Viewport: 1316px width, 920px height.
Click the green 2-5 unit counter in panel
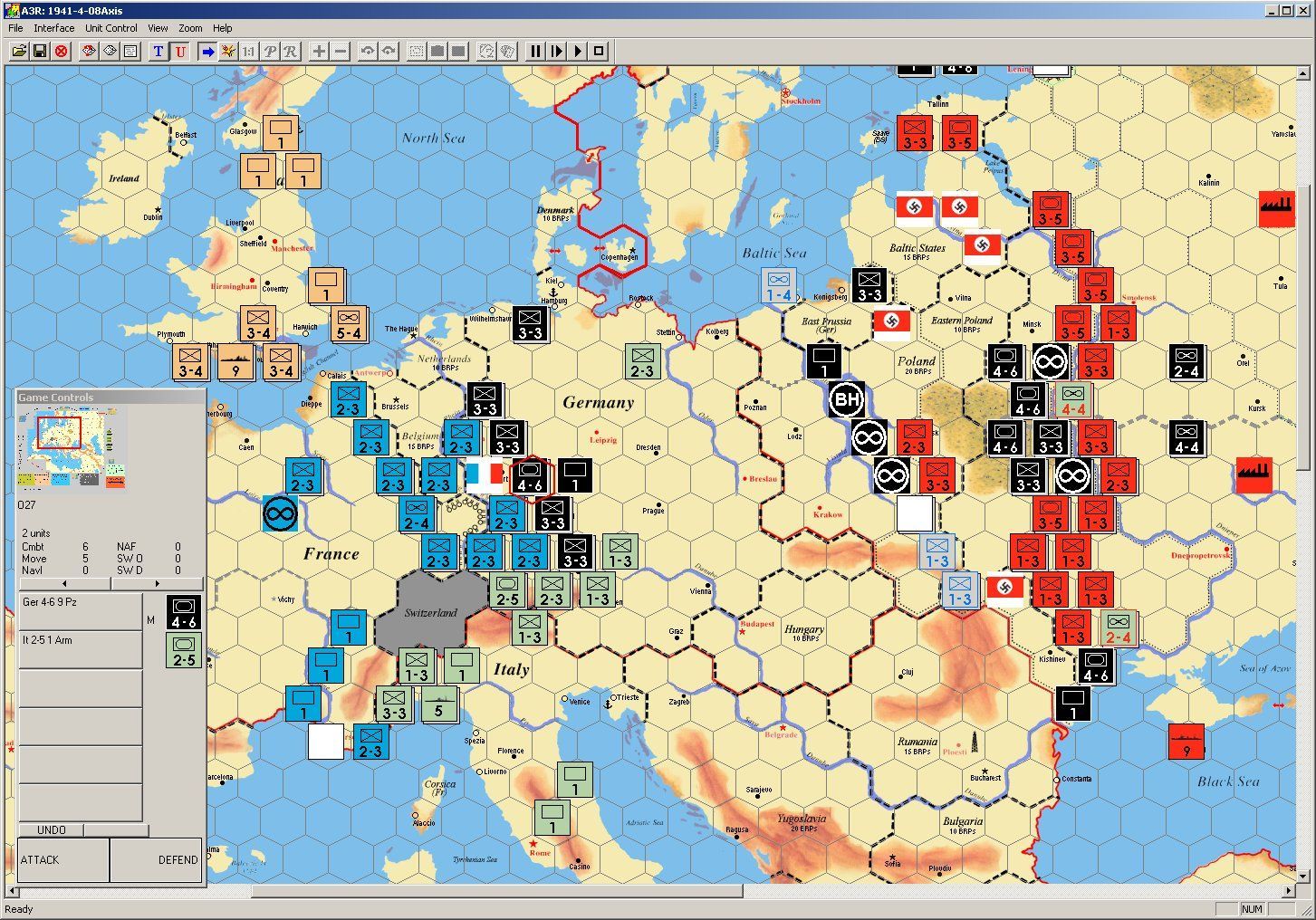pyautogui.click(x=184, y=651)
